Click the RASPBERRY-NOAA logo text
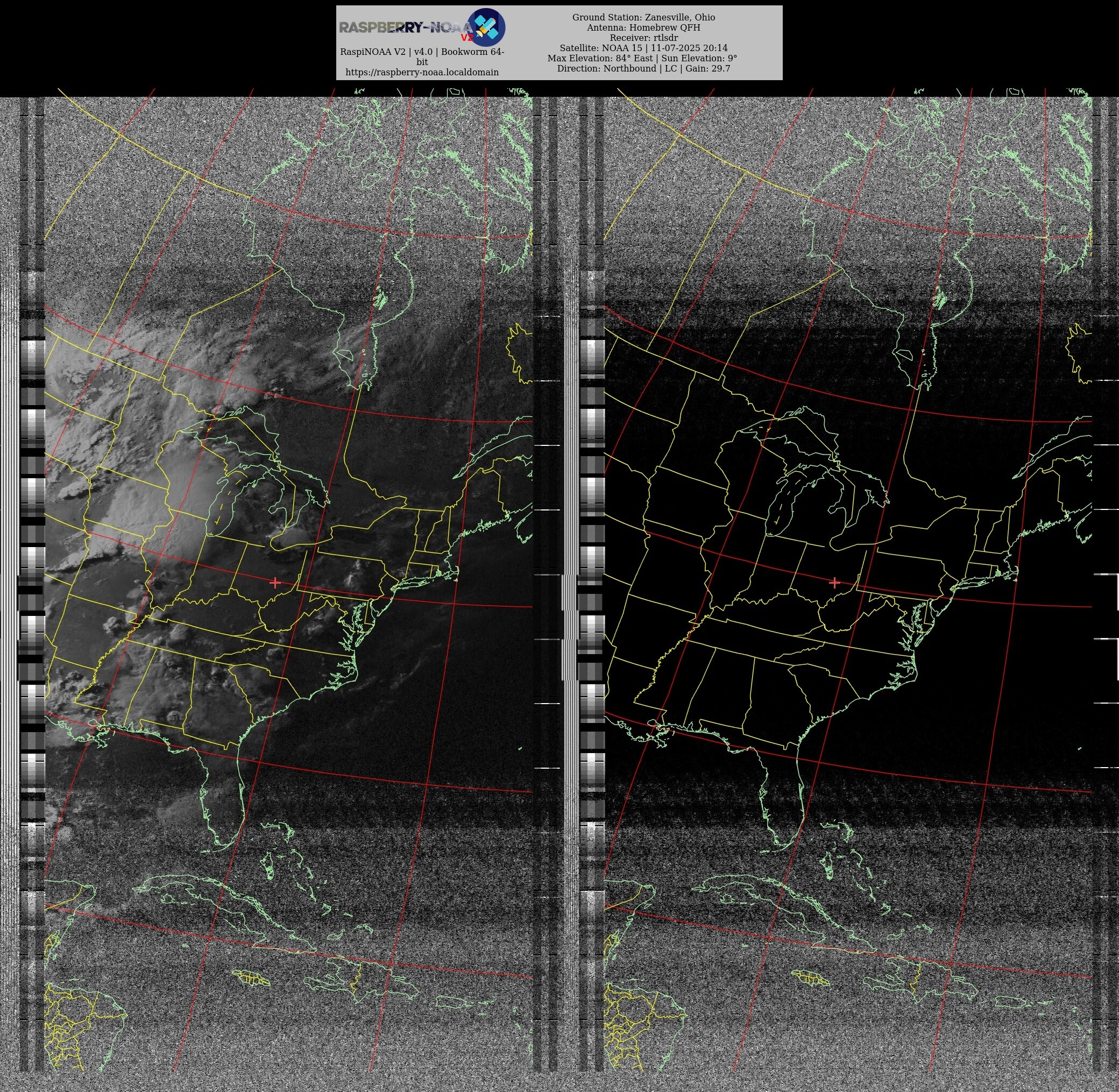 click(405, 27)
